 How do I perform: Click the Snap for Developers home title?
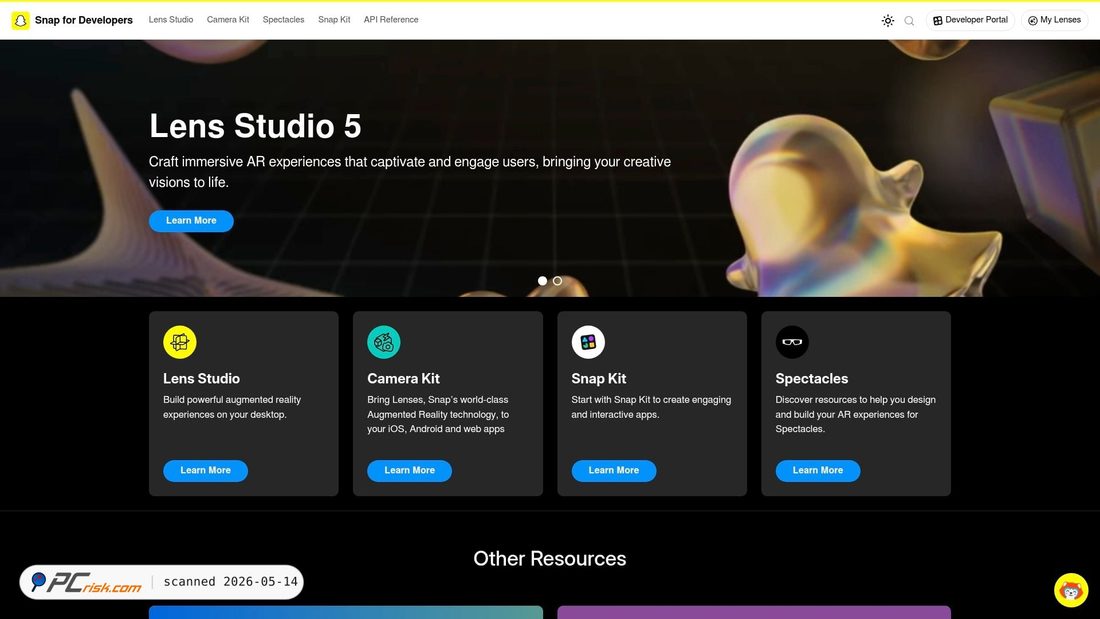point(83,20)
